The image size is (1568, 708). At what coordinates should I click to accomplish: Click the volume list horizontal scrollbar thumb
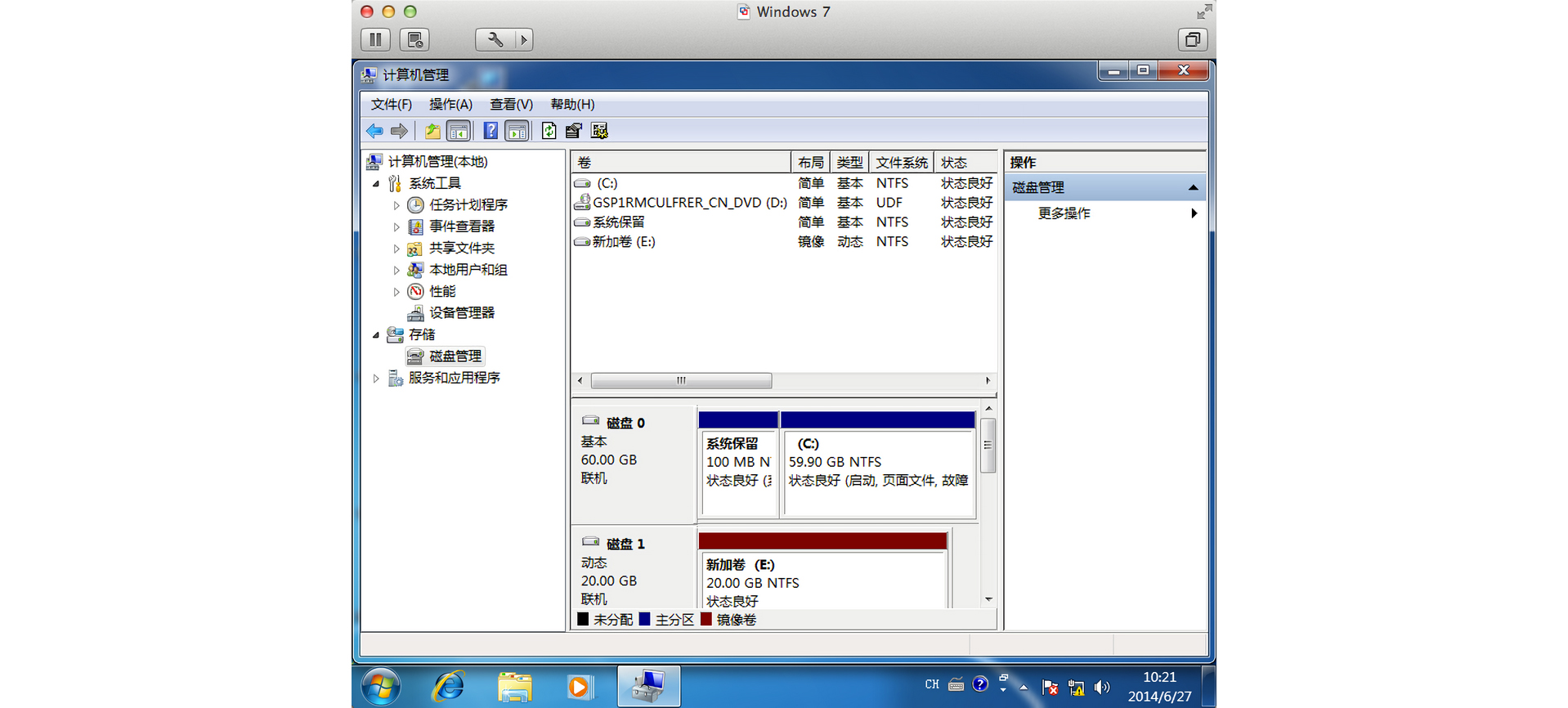(681, 381)
